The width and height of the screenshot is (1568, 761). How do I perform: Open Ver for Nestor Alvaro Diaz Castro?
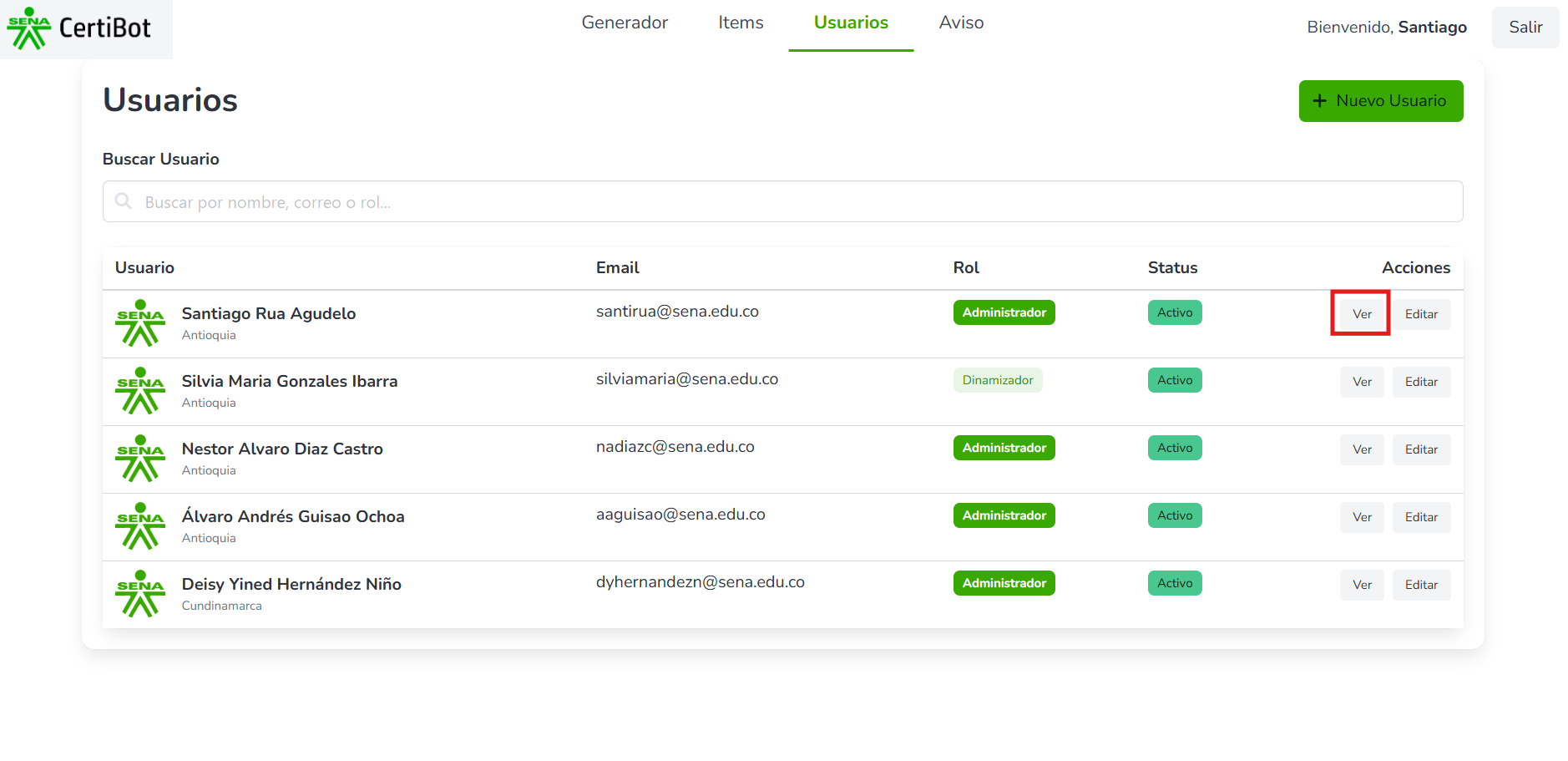click(1362, 449)
